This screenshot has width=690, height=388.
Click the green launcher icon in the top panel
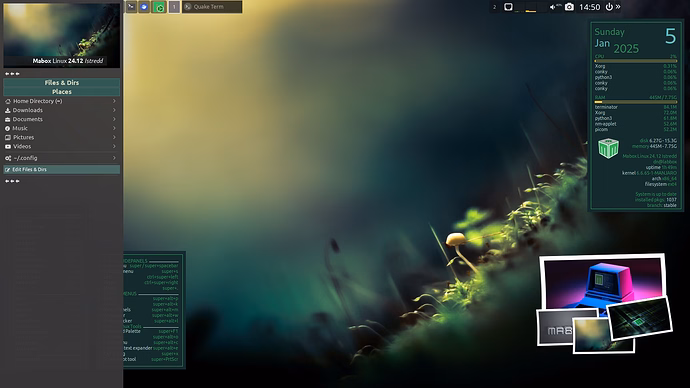(159, 7)
